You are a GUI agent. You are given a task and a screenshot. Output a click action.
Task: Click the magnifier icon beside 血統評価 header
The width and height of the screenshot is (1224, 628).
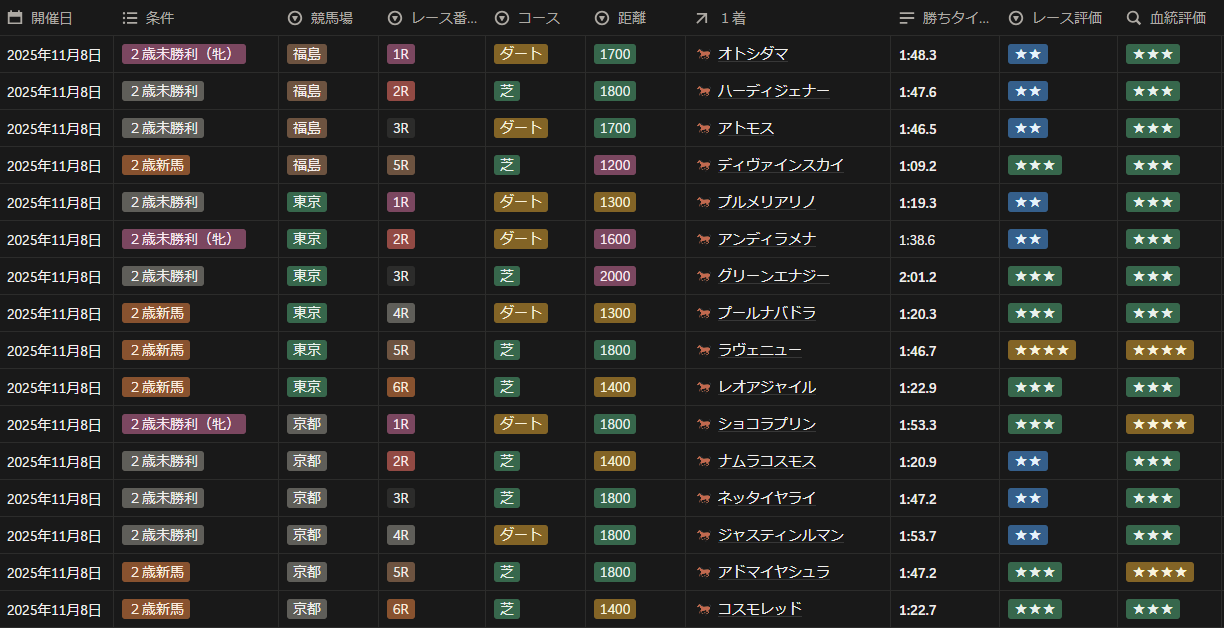(1134, 18)
